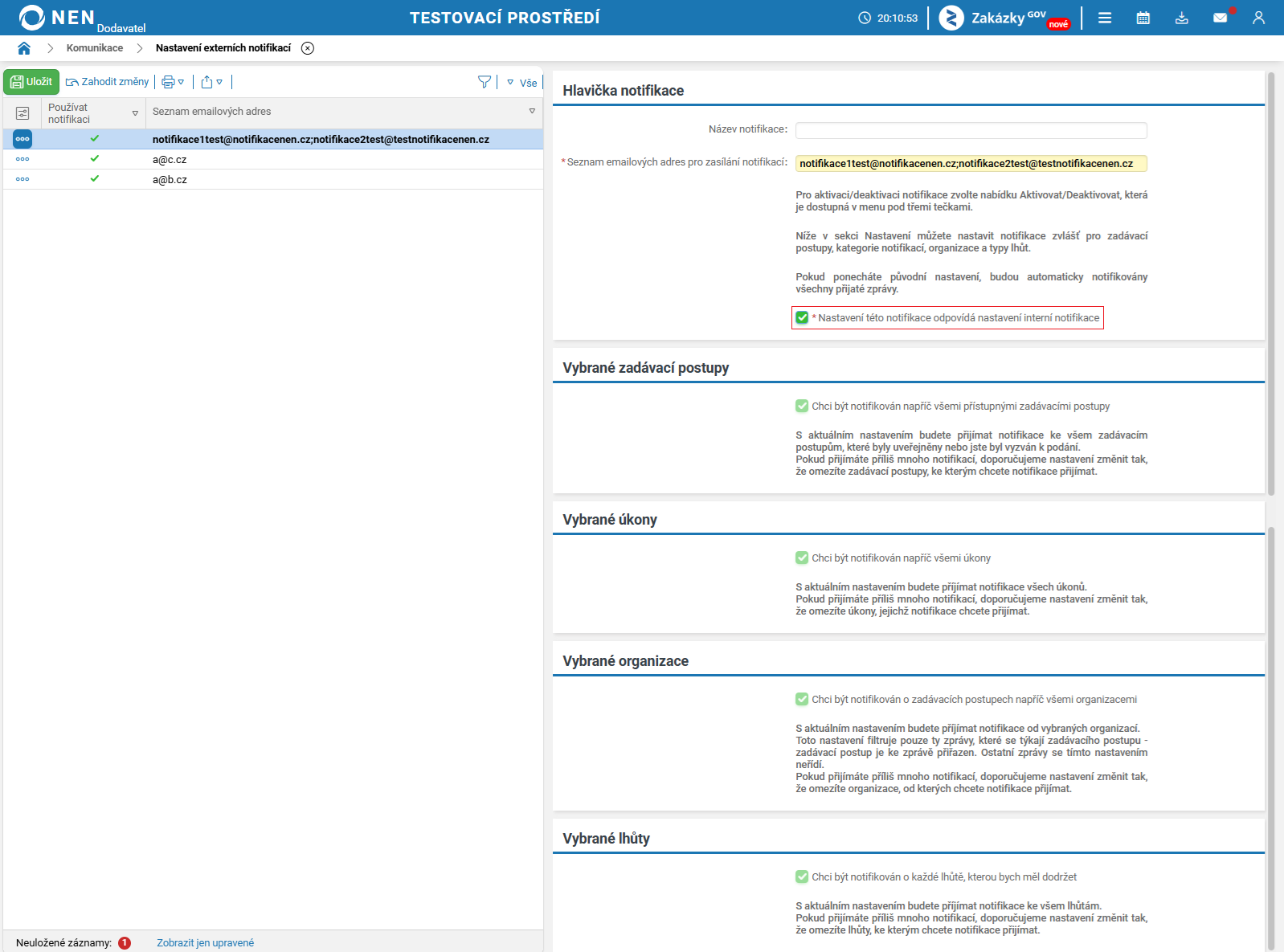Toggle notification across all zadávací postupy checkbox

(802, 407)
